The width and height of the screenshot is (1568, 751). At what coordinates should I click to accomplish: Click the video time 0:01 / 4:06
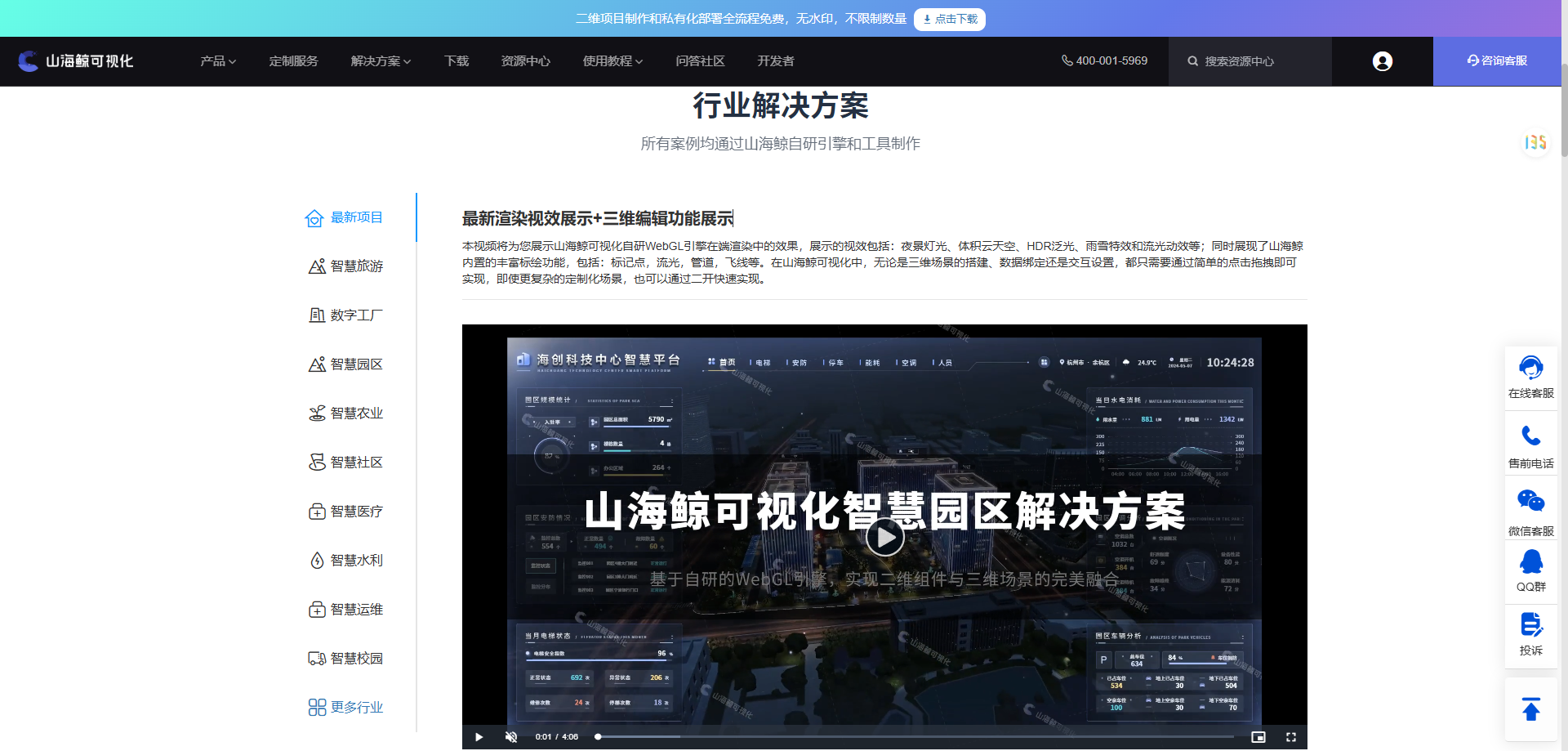tap(557, 737)
